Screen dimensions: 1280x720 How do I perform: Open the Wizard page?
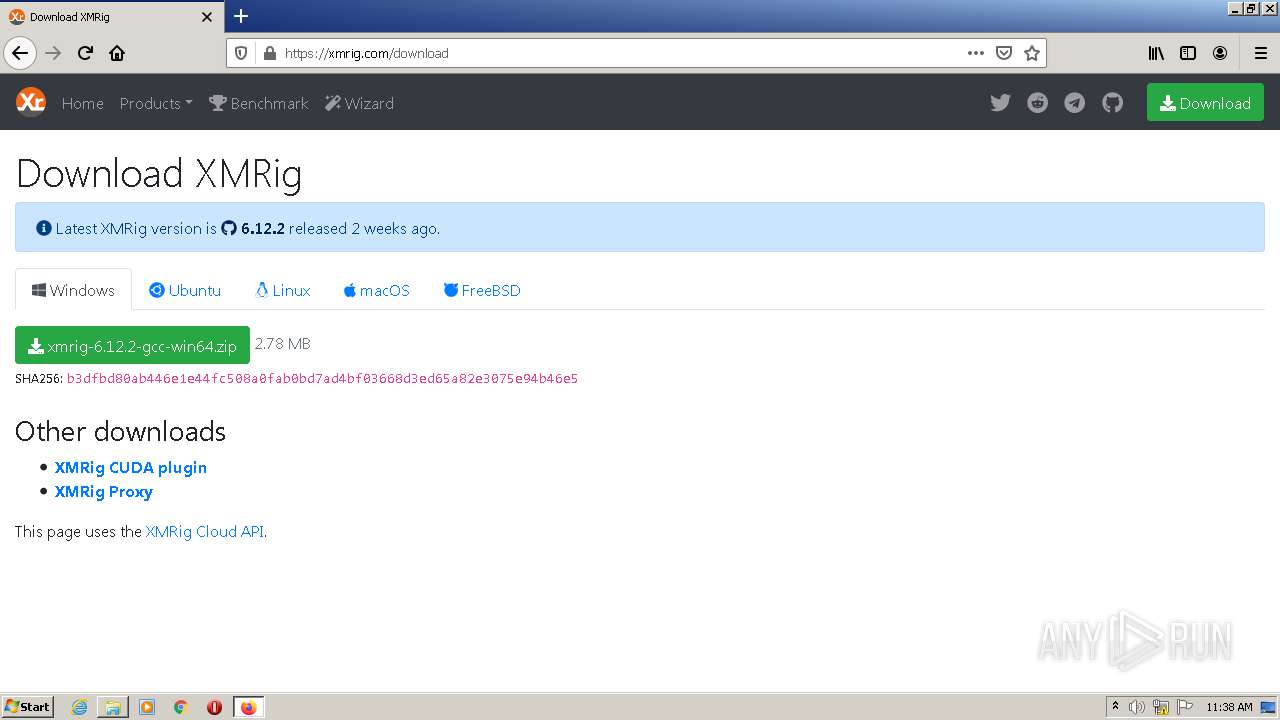[x=359, y=103]
